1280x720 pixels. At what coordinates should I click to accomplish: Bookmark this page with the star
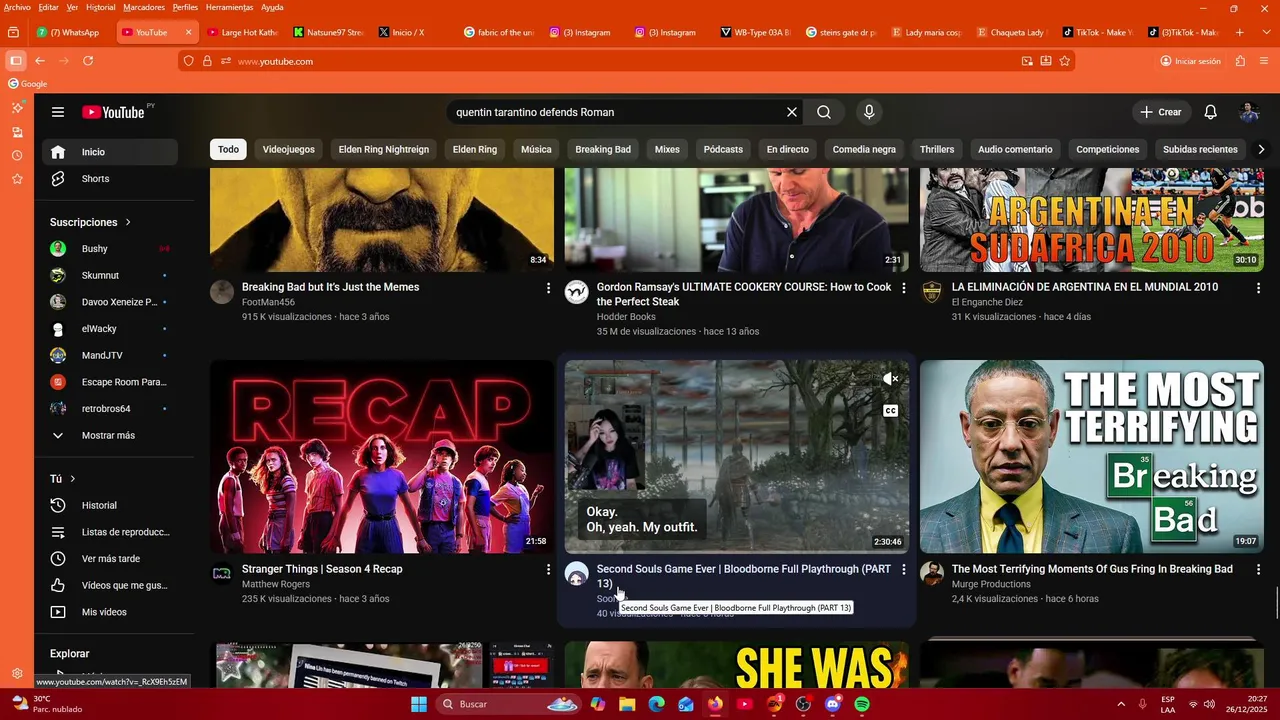click(x=1065, y=61)
